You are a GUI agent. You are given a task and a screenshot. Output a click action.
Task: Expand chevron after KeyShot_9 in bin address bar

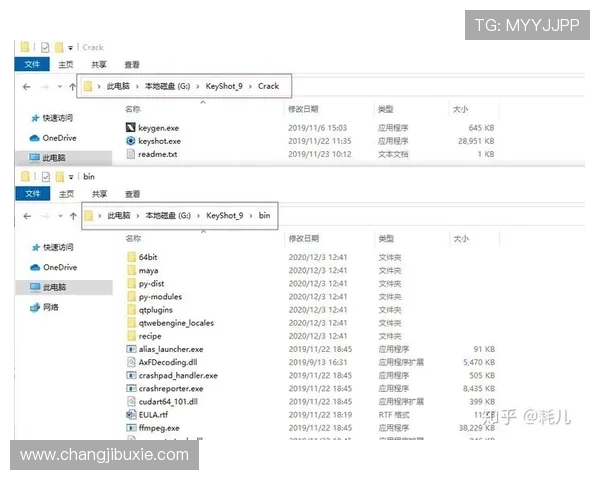pyautogui.click(x=251, y=216)
